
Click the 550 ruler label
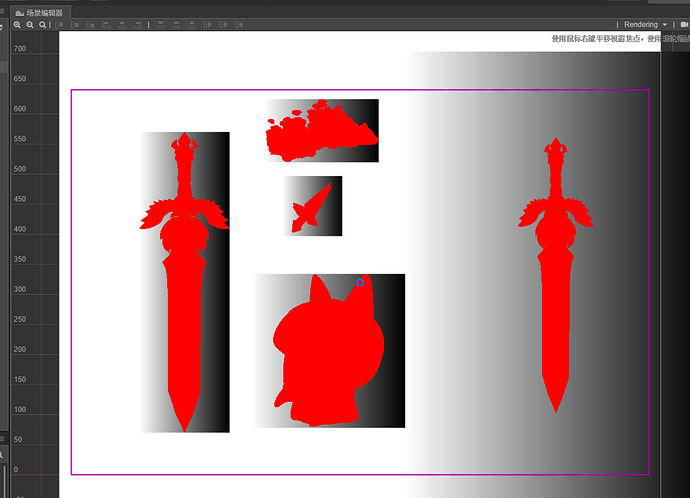click(x=20, y=139)
